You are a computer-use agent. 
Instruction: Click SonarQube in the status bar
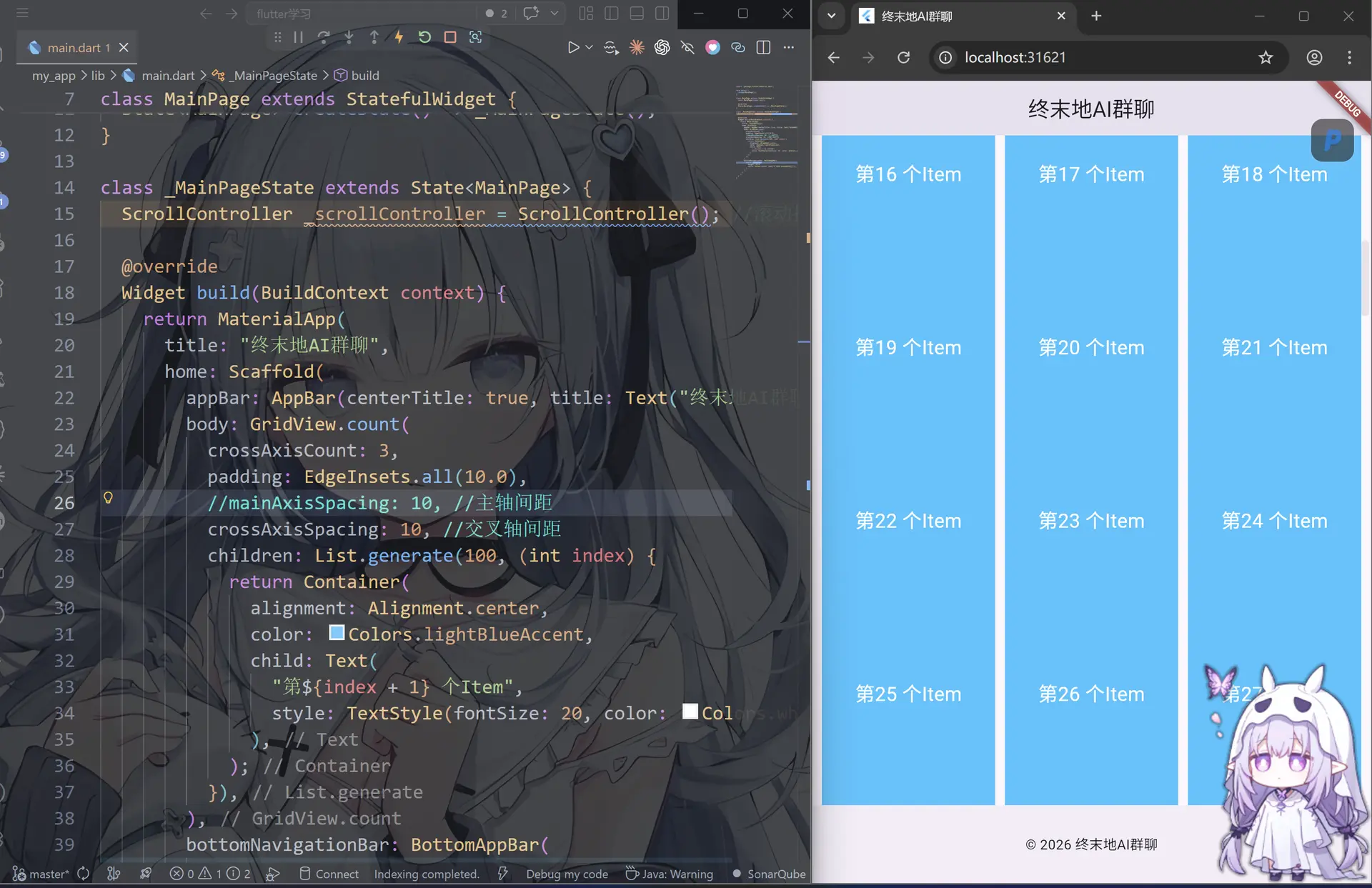click(769, 874)
